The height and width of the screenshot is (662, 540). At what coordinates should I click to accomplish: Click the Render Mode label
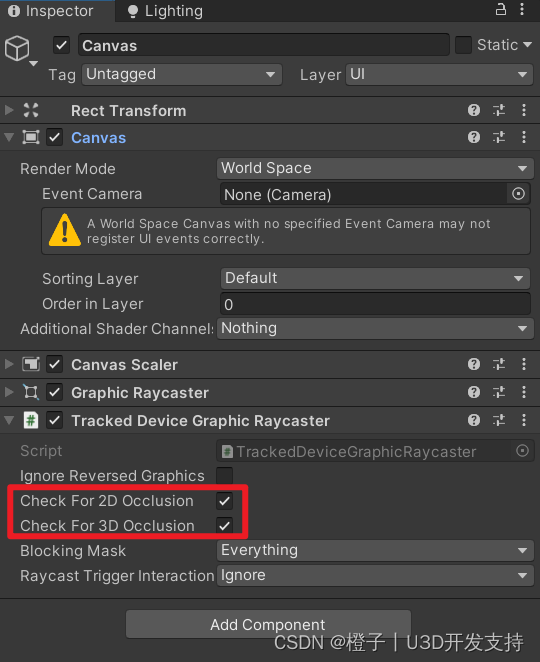pyautogui.click(x=68, y=168)
